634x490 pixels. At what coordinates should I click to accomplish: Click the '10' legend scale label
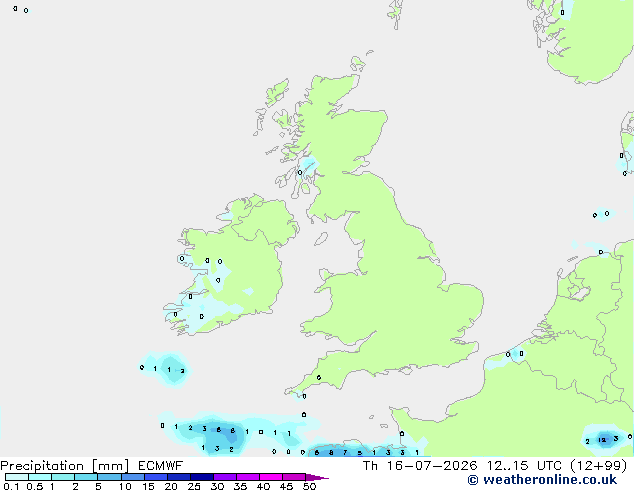pos(125,486)
